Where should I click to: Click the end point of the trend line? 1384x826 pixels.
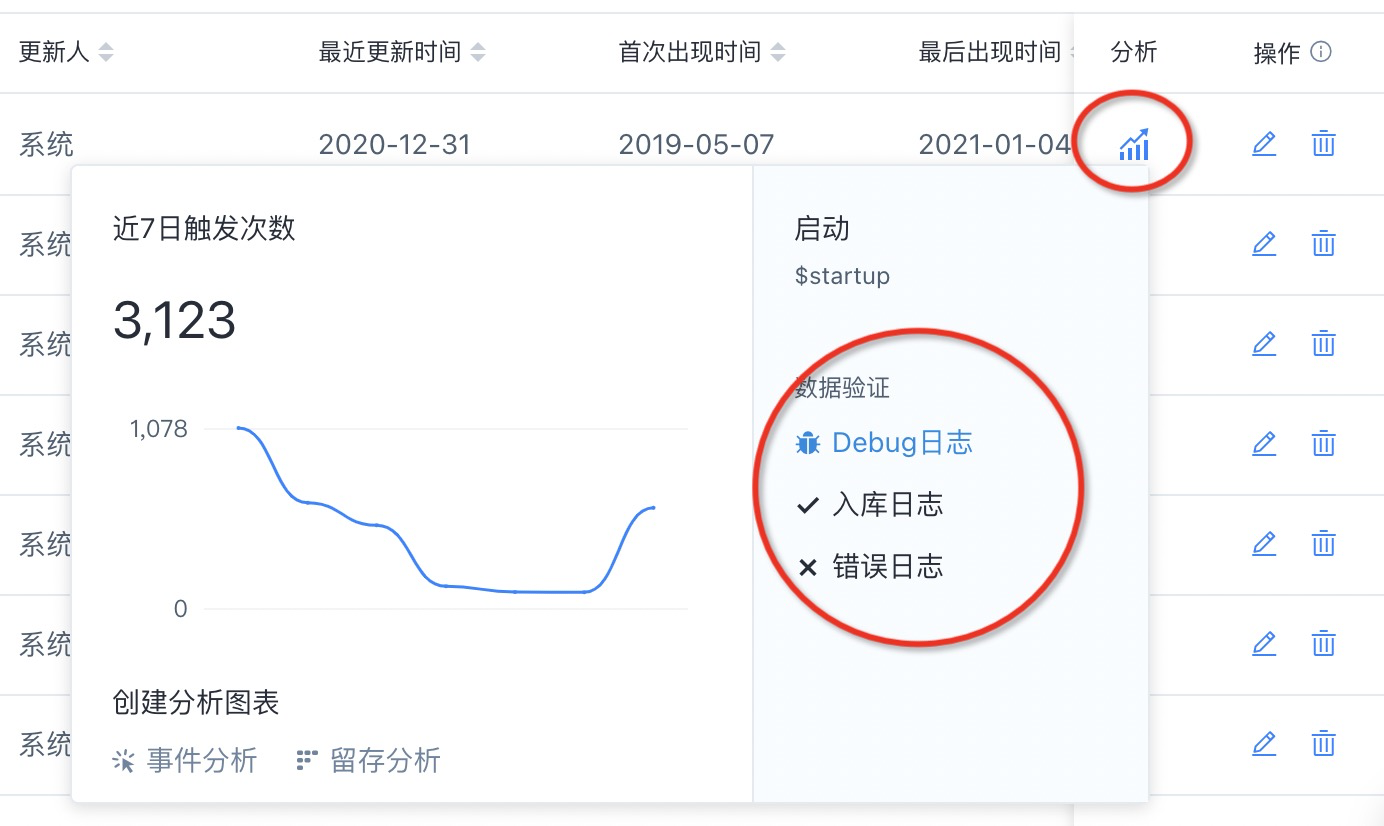[x=653, y=508]
